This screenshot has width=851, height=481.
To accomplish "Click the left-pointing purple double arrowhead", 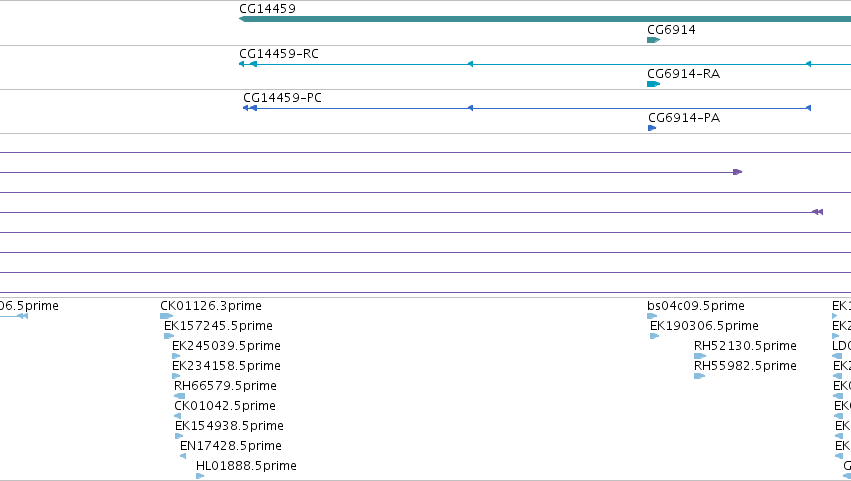I will 817,212.
